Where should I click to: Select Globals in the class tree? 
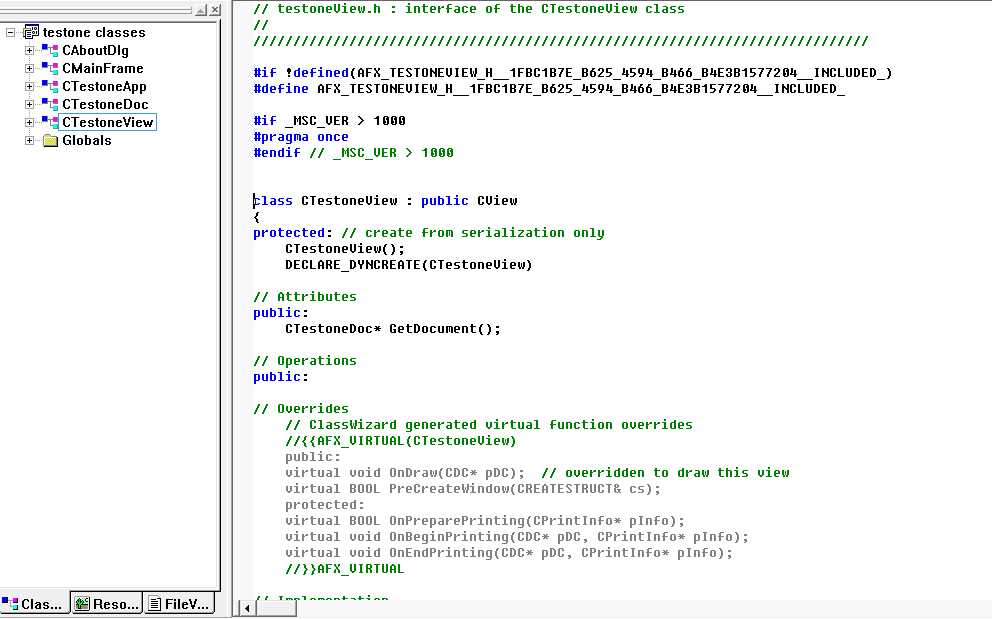(87, 141)
